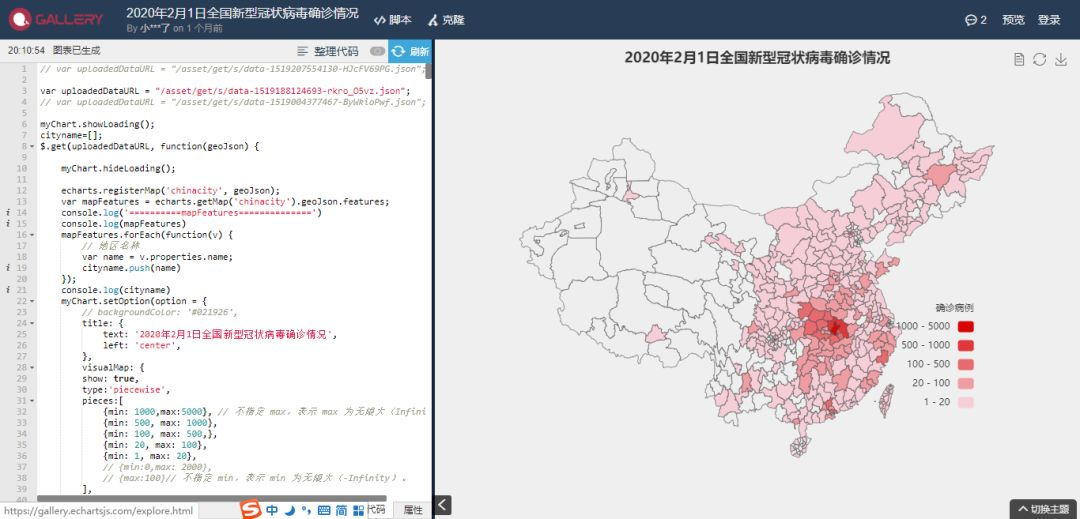The height and width of the screenshot is (519, 1080).
Task: Click the 刷新 run button
Action: coord(411,51)
